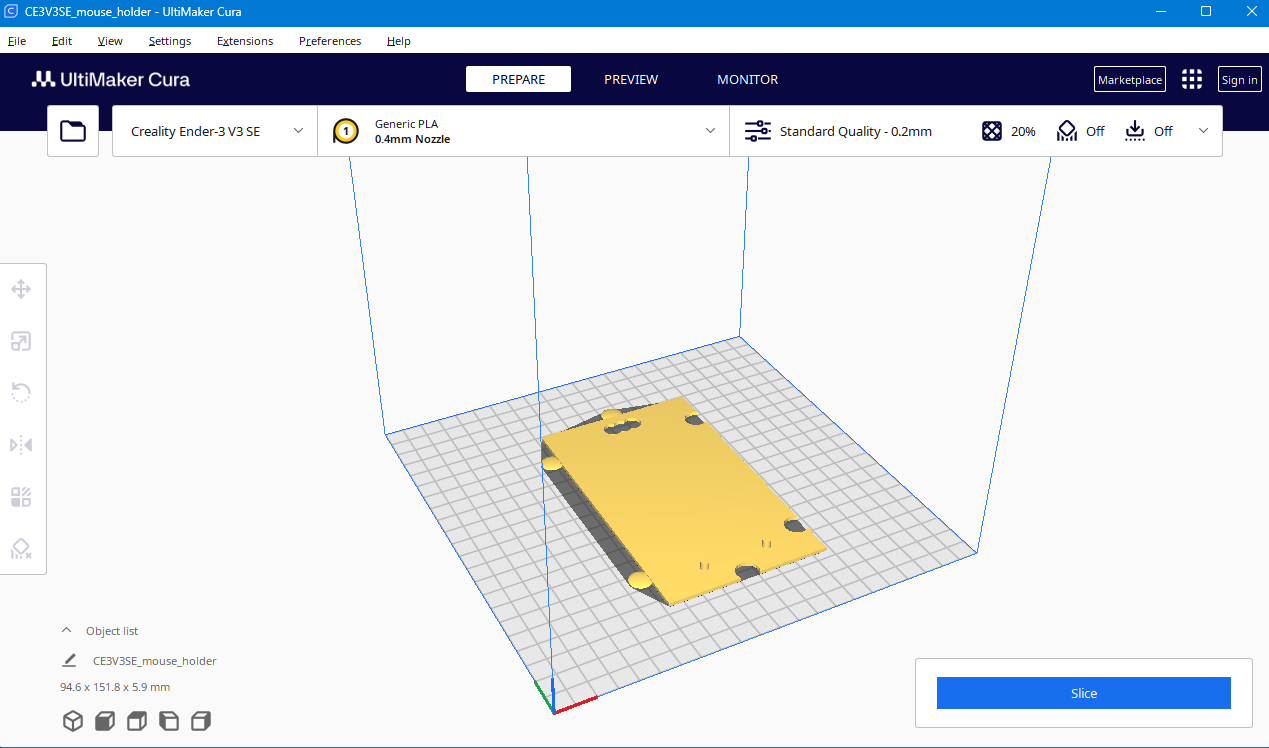1269x748 pixels.
Task: Open the Extensions menu
Action: tap(245, 41)
